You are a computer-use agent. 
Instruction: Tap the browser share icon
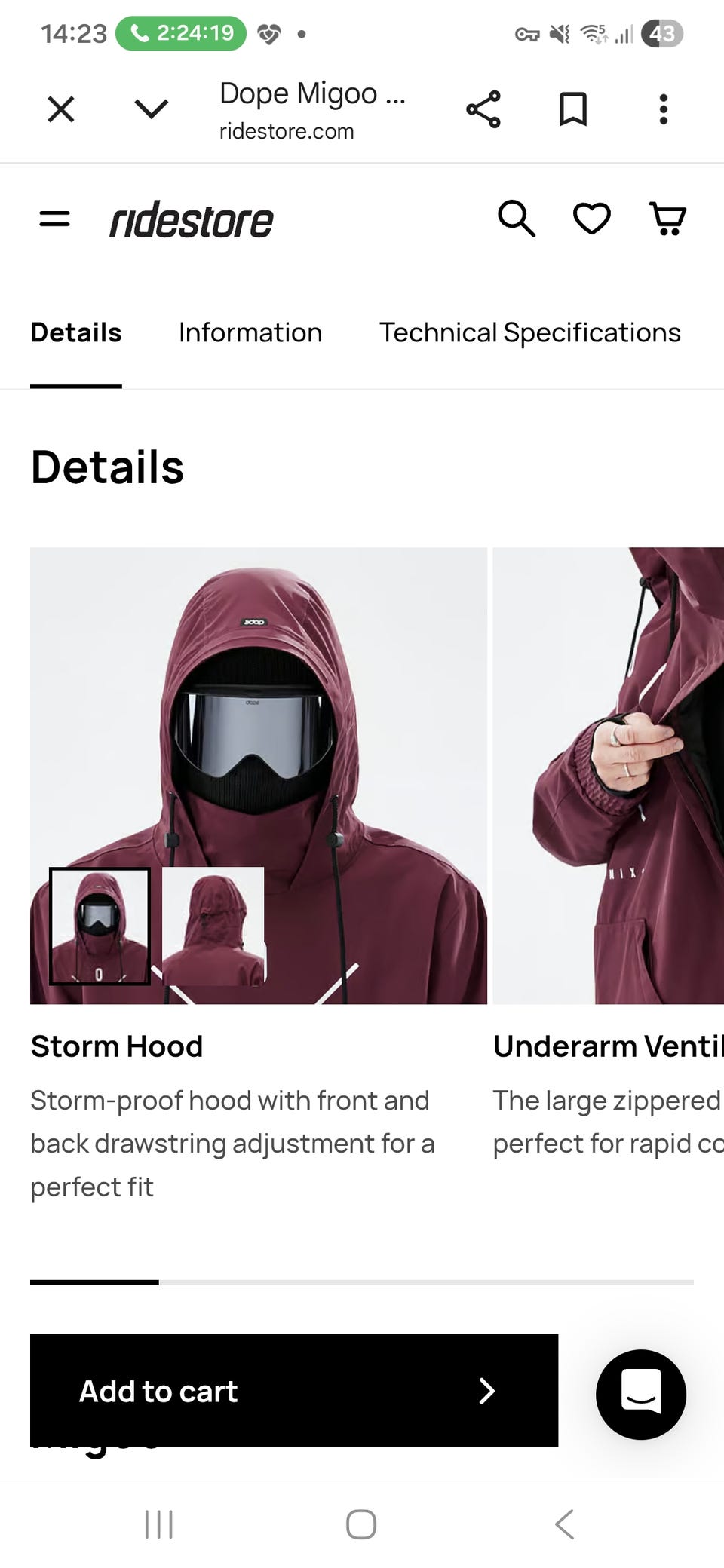pos(483,109)
